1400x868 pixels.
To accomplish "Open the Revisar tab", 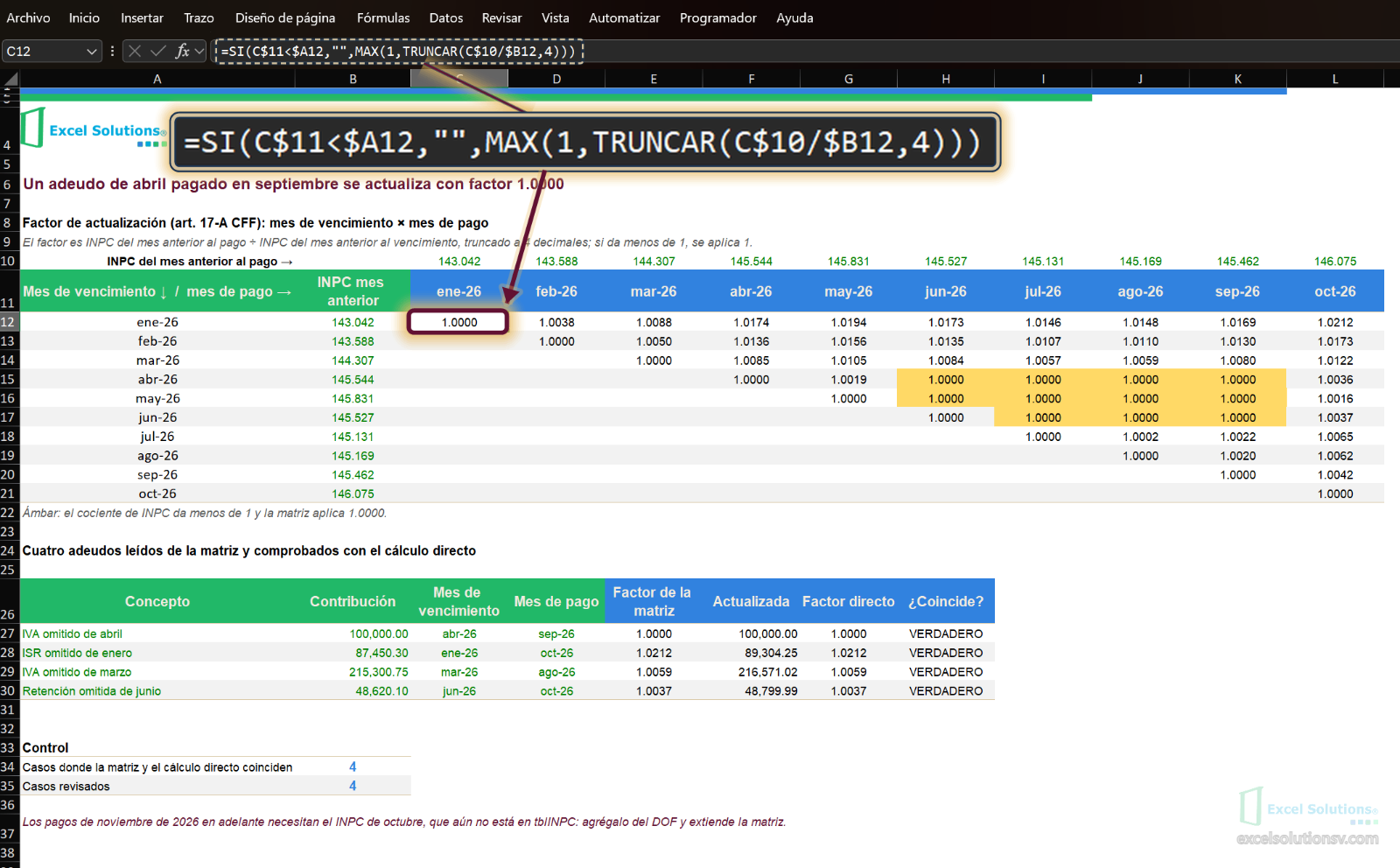I will [501, 17].
